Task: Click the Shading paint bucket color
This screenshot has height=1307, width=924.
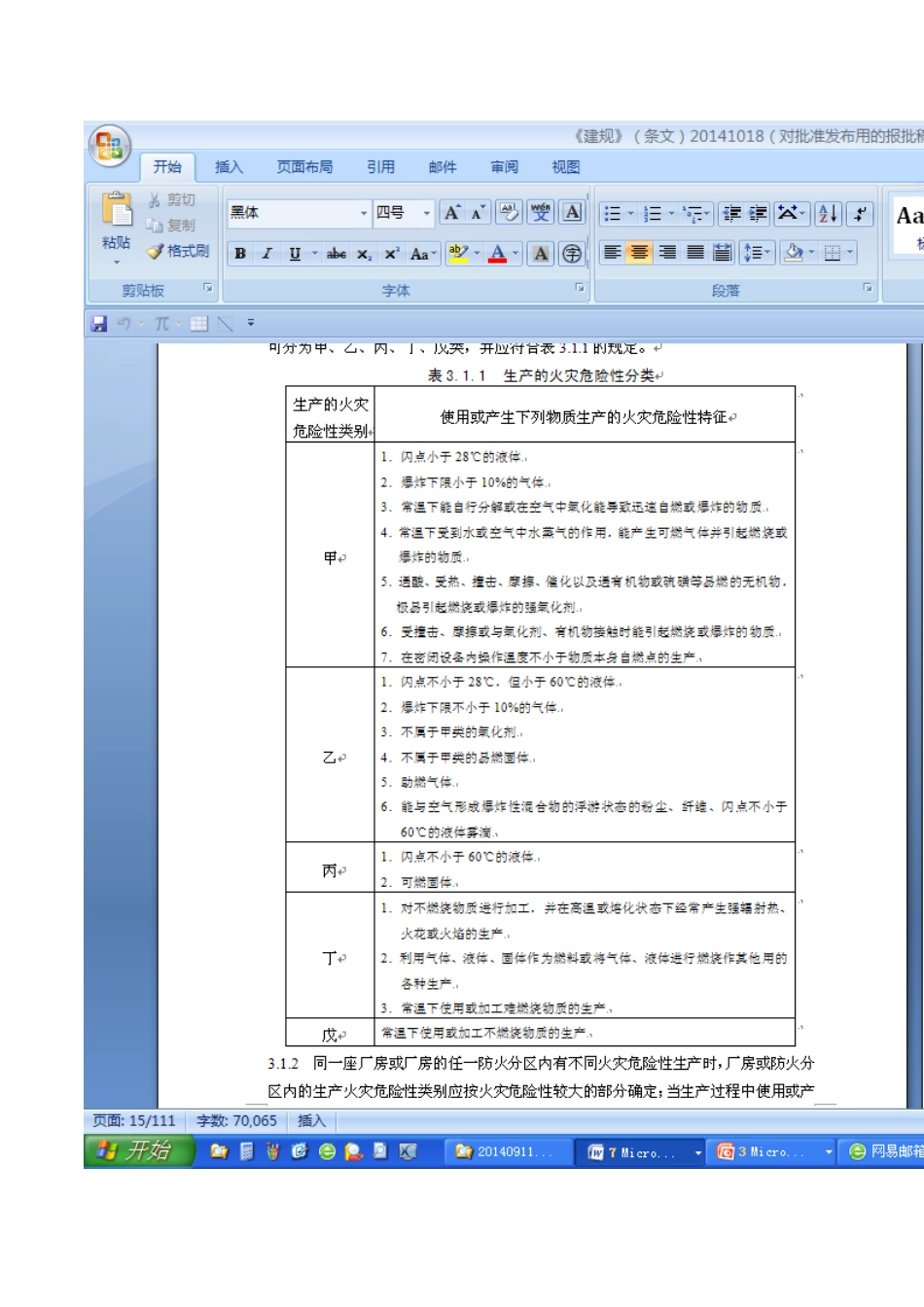Action: pos(793,253)
